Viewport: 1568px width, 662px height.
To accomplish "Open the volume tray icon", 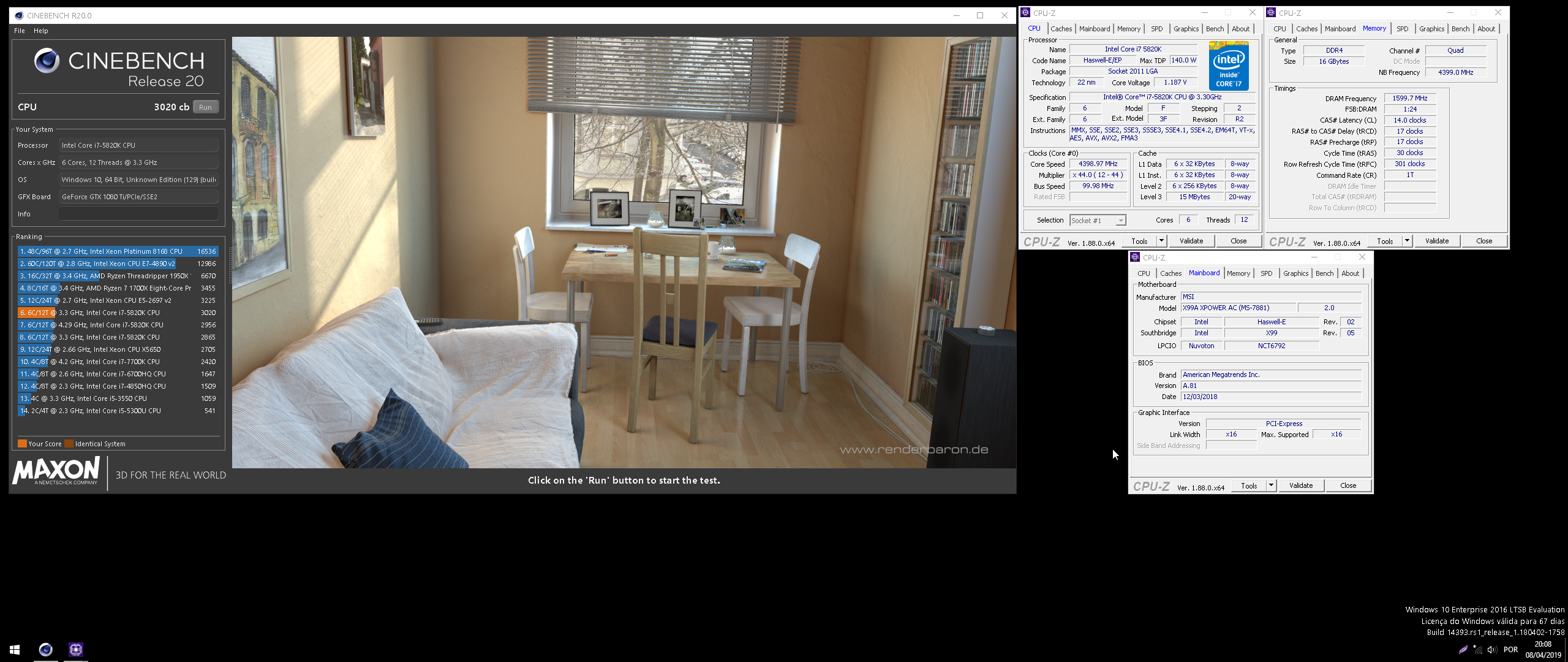I will [x=1492, y=650].
